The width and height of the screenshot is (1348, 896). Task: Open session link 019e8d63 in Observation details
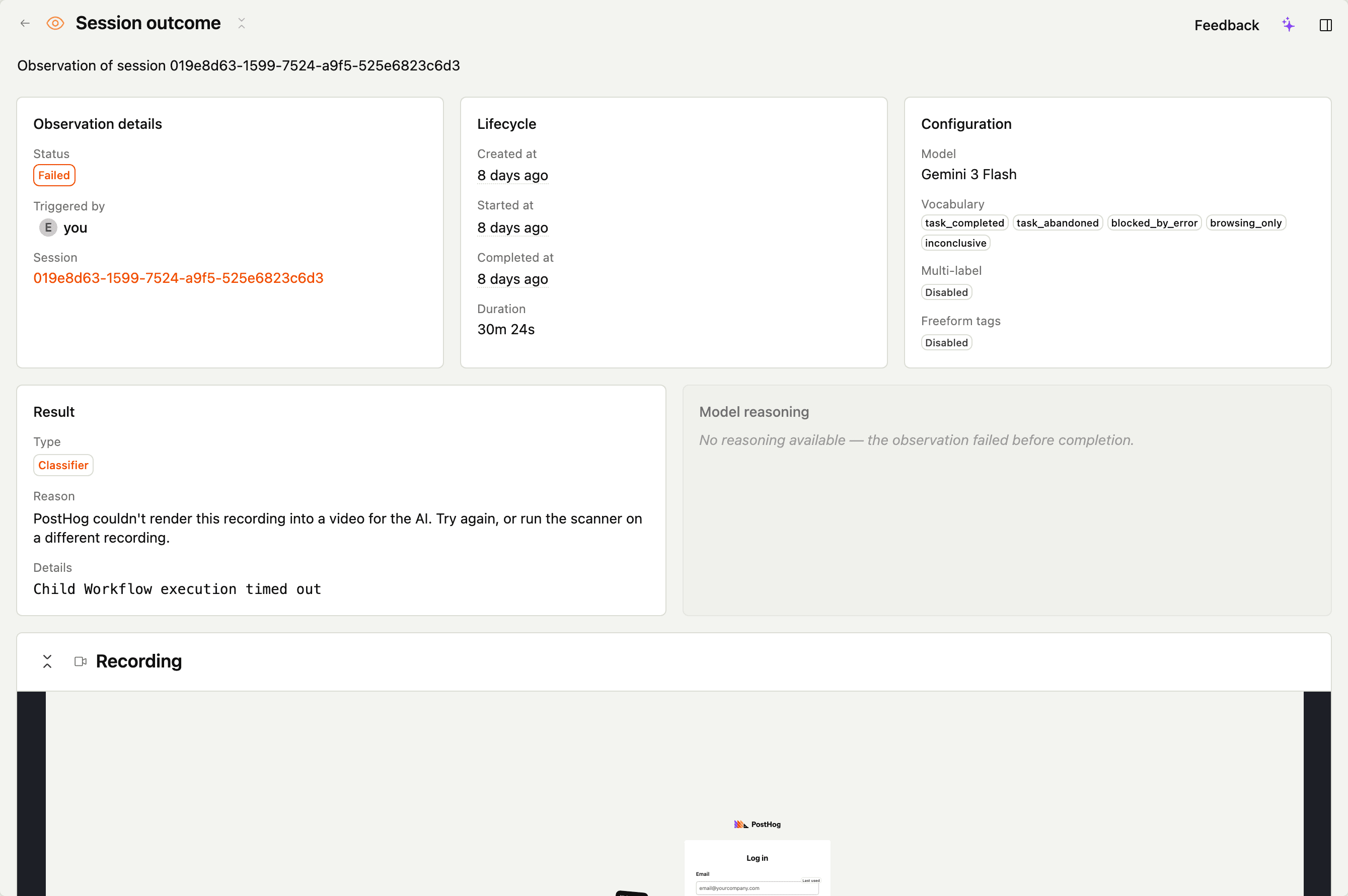click(x=178, y=278)
